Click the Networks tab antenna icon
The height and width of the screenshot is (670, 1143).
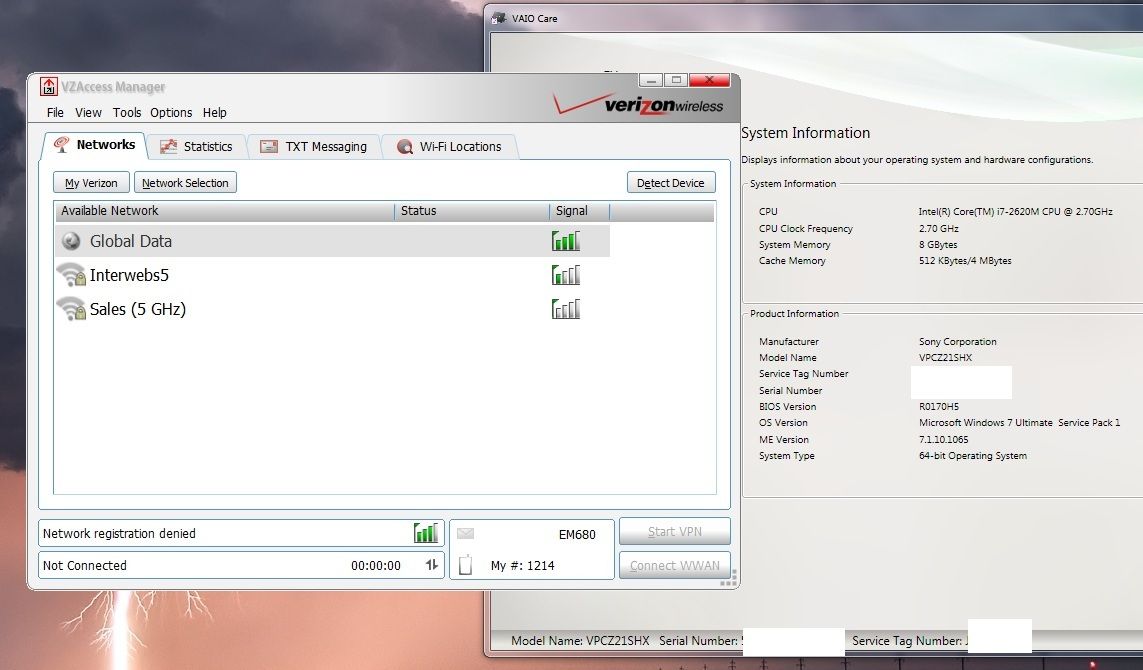pos(62,144)
